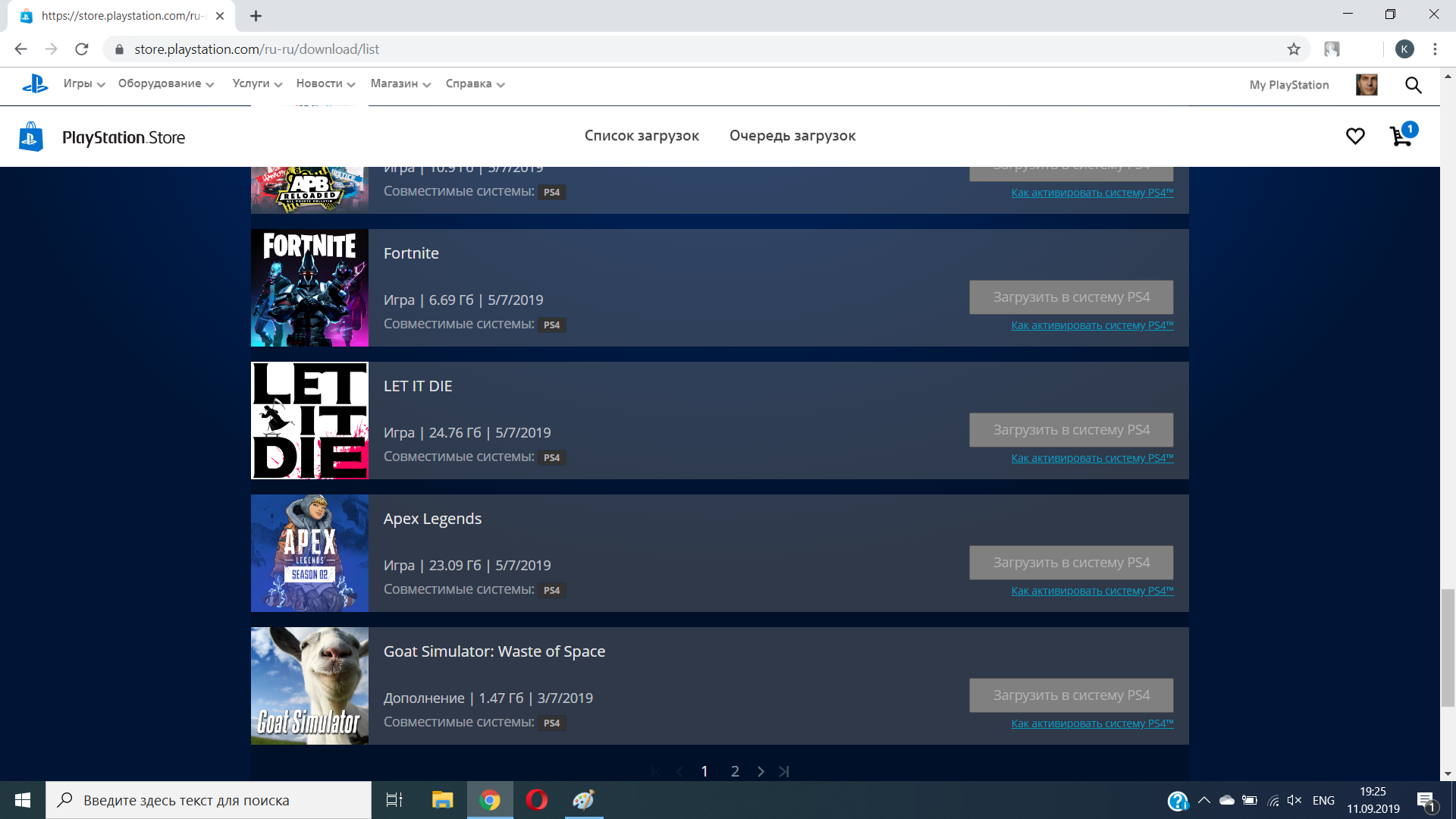Screen dimensions: 1456x819
Task: Open the Windows Start menu
Action: point(23,800)
